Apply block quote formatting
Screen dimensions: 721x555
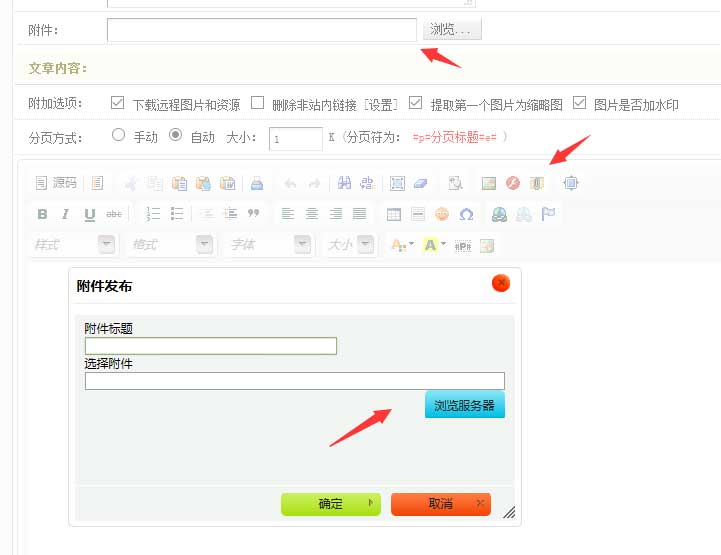(253, 213)
